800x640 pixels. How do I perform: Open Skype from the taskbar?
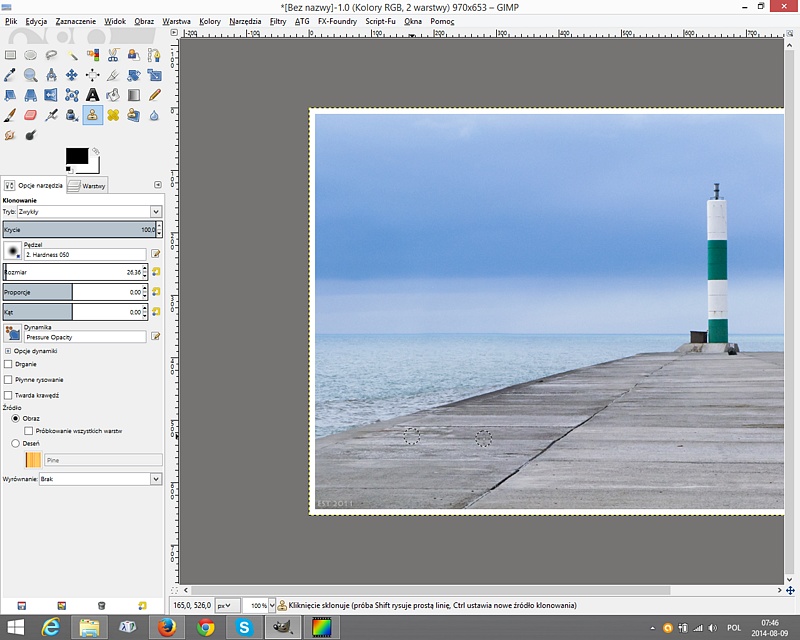(x=244, y=627)
